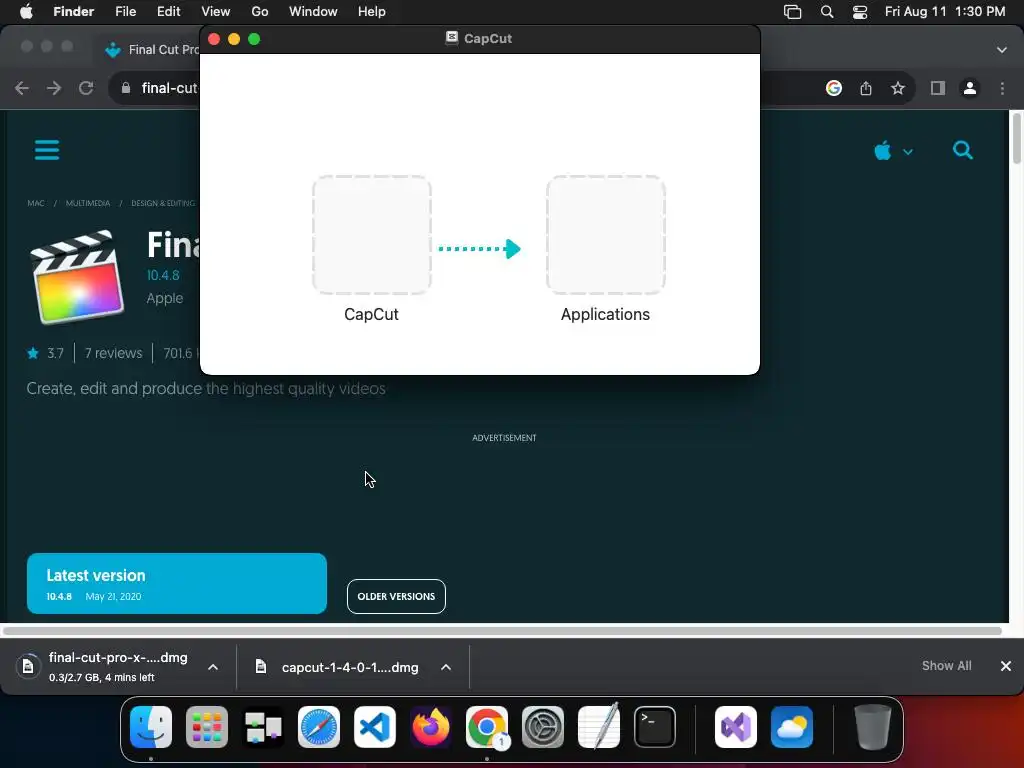Open Launchpad from the Dock

(x=207, y=727)
